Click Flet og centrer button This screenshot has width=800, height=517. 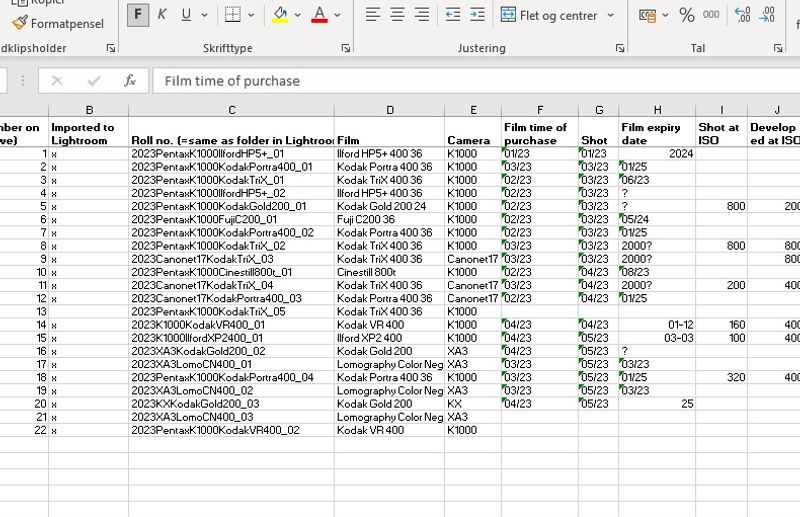548,15
